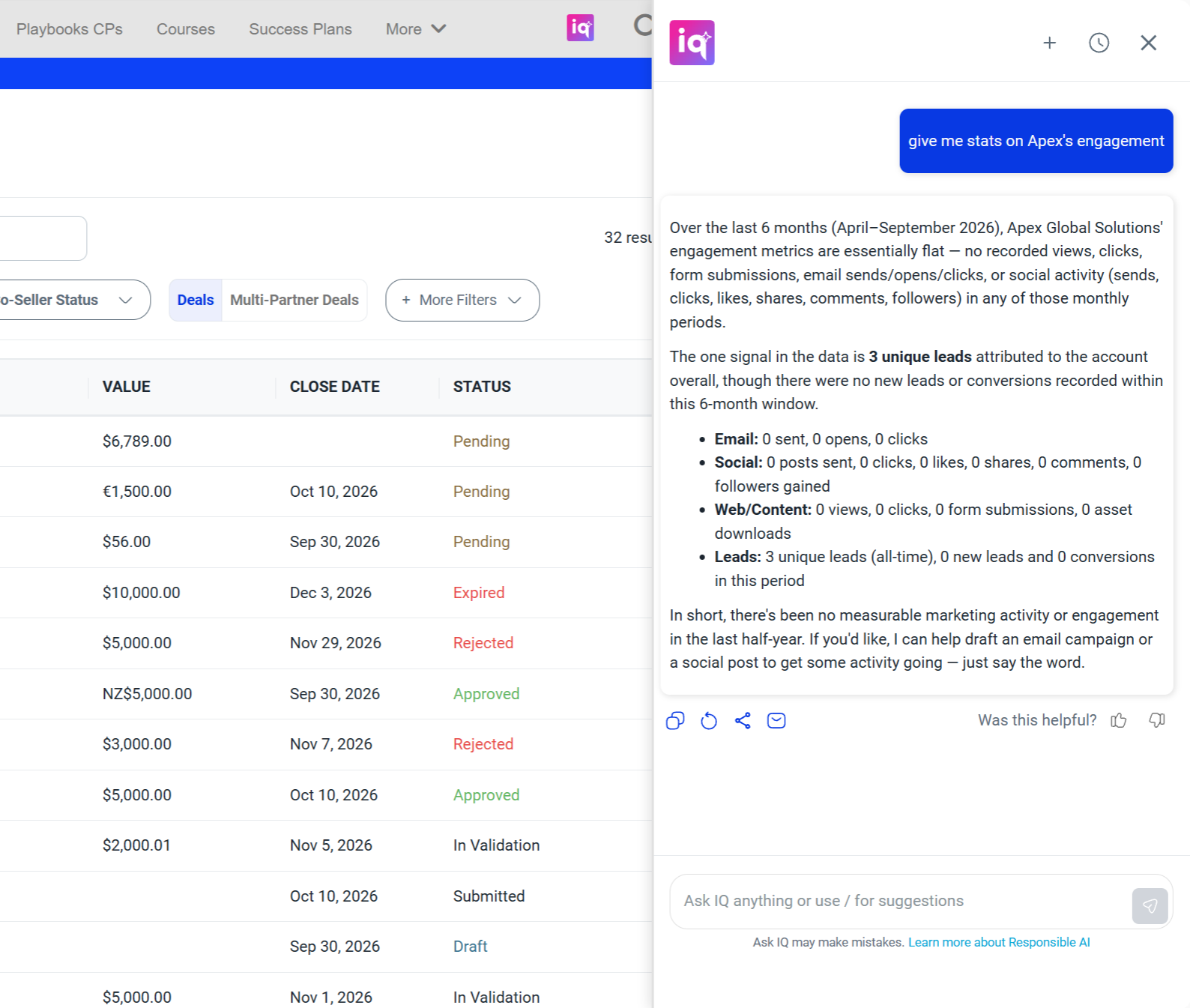Switch to Multi-Partner Deals view
This screenshot has width=1190, height=1008.
(x=295, y=300)
